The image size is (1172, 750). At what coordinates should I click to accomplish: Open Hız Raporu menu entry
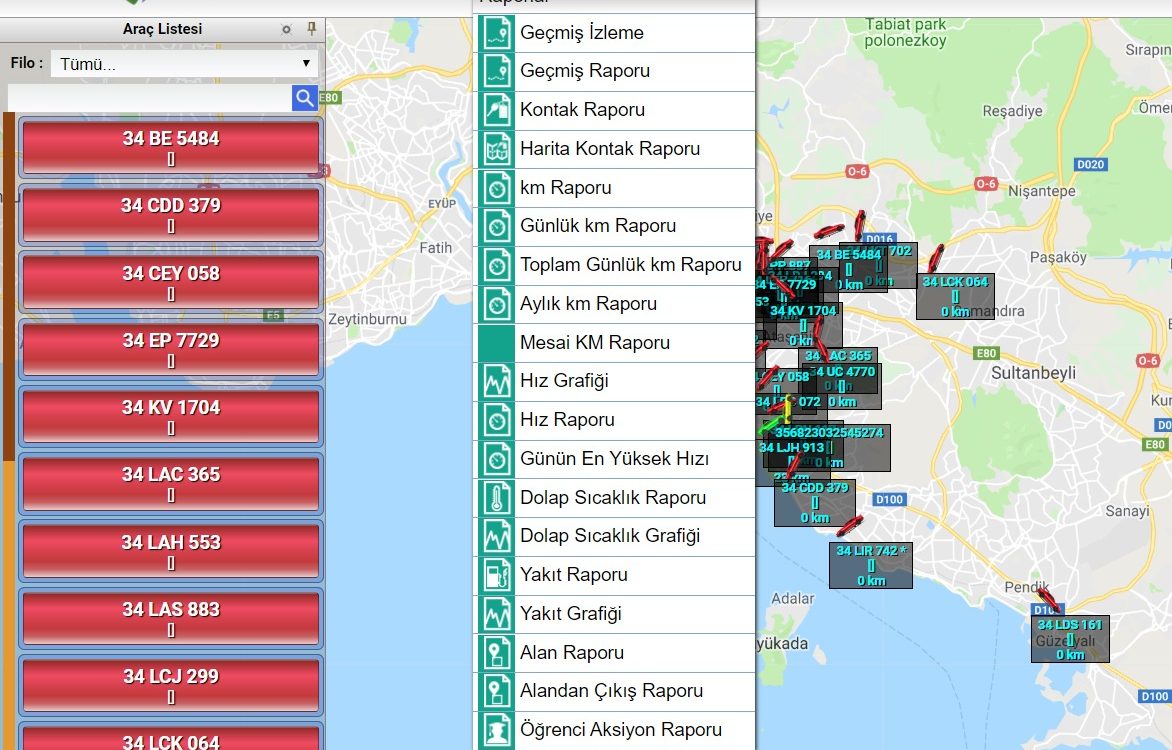tap(614, 420)
